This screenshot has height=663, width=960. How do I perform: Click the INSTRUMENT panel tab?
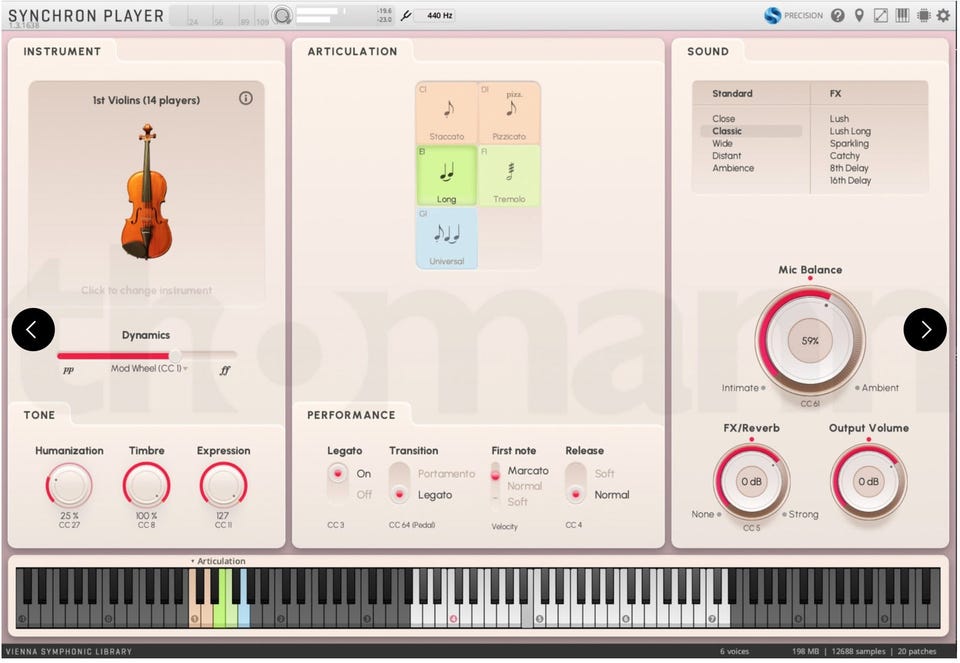click(x=62, y=51)
